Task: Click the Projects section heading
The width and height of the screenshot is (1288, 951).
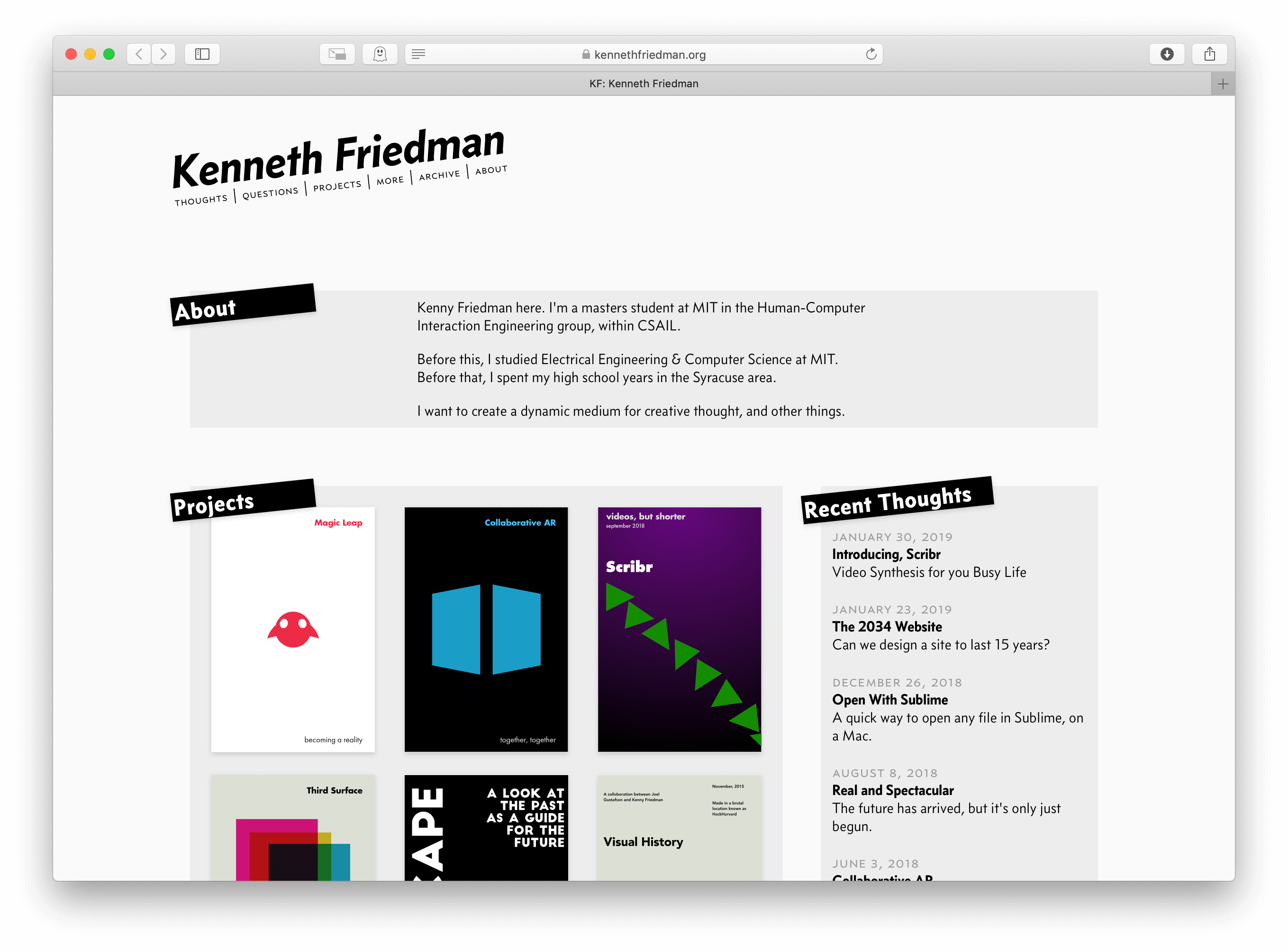Action: (243, 500)
